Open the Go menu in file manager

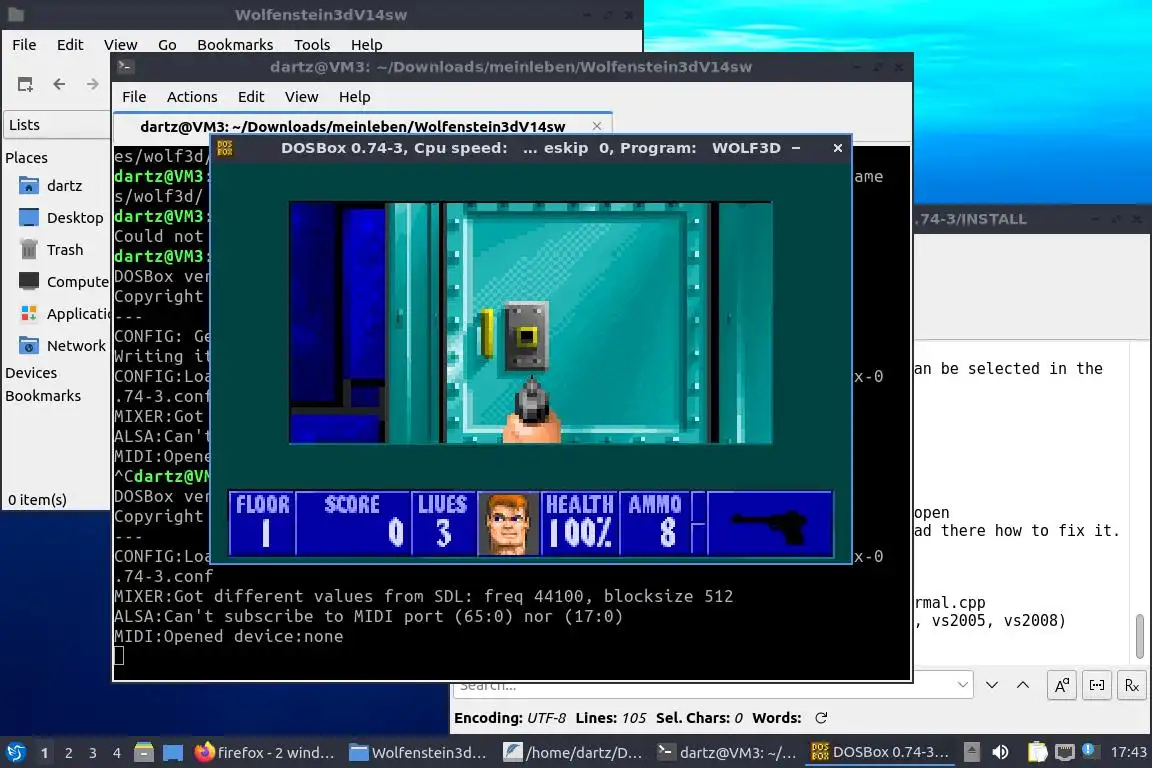tap(167, 45)
